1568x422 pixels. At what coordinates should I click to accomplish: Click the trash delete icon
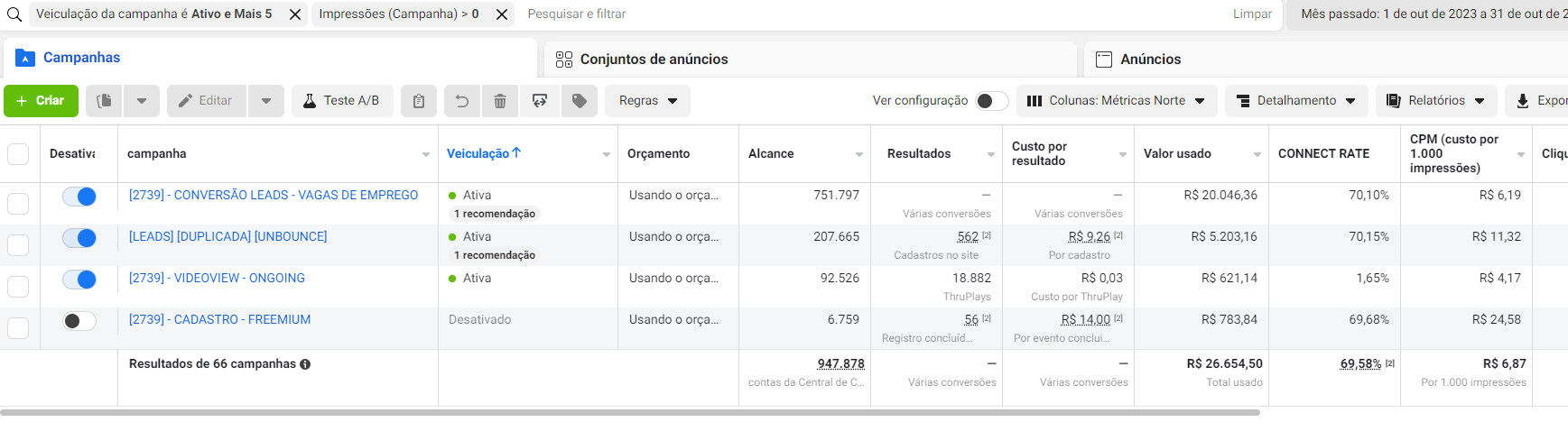(x=500, y=101)
